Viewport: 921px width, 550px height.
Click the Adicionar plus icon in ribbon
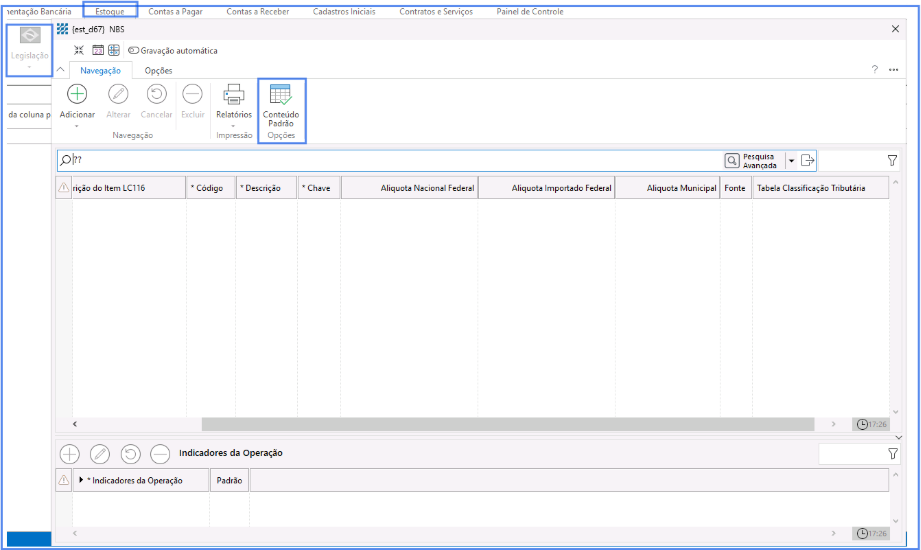[77, 94]
